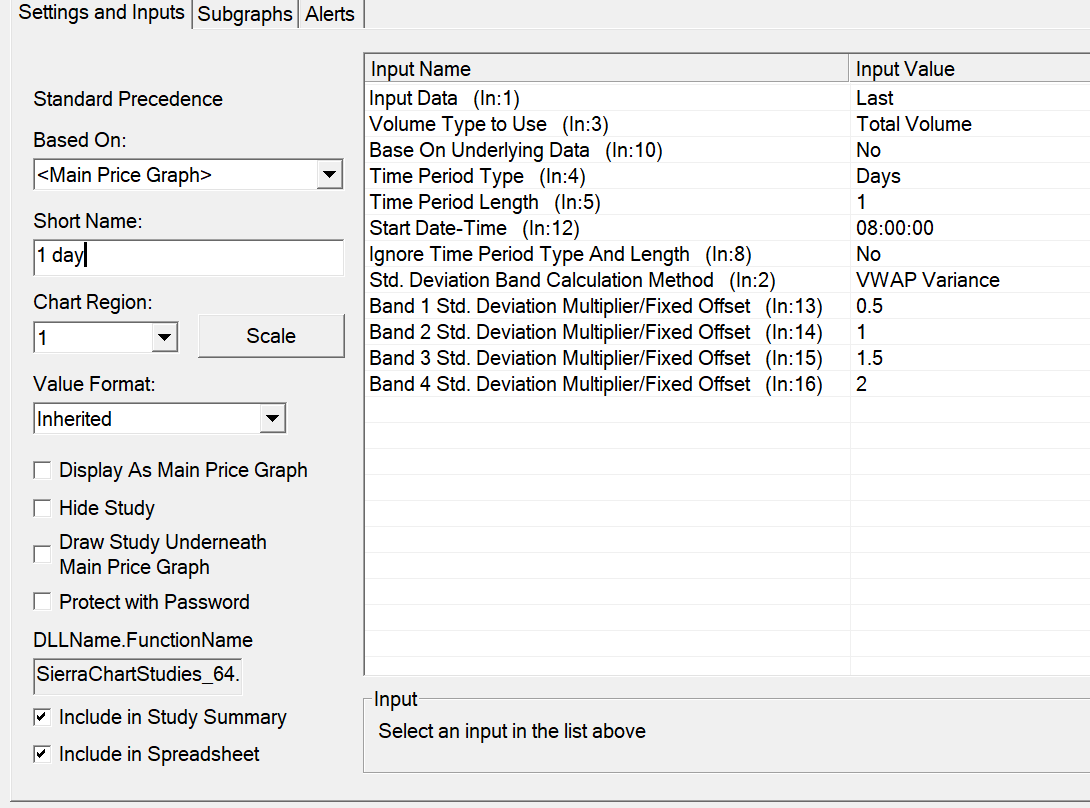Click the DLLName.FunctionName field
Viewport: 1090px width, 808px height.
coord(138,674)
